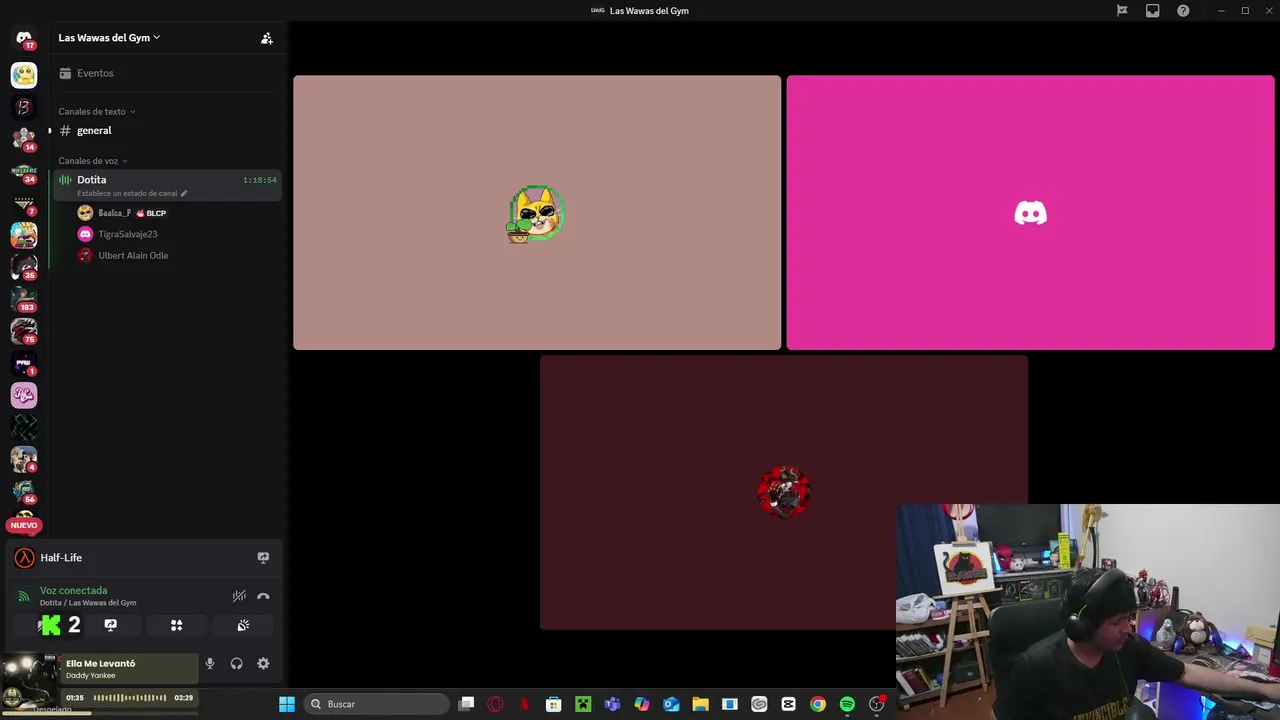Open Copilot from taskbar
The height and width of the screenshot is (720, 1280).
coord(641,704)
